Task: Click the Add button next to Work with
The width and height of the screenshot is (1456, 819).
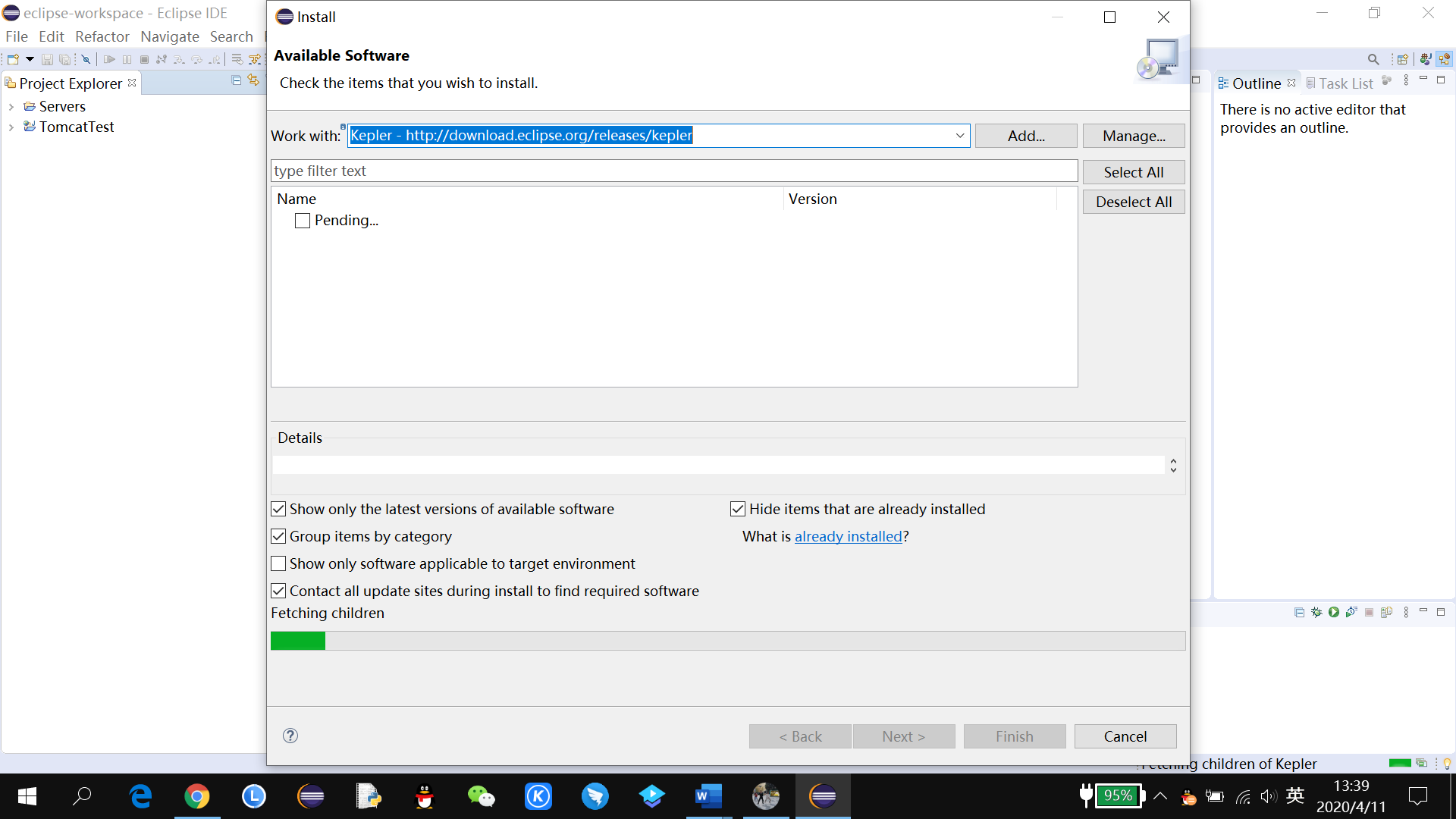Action: coord(1025,136)
